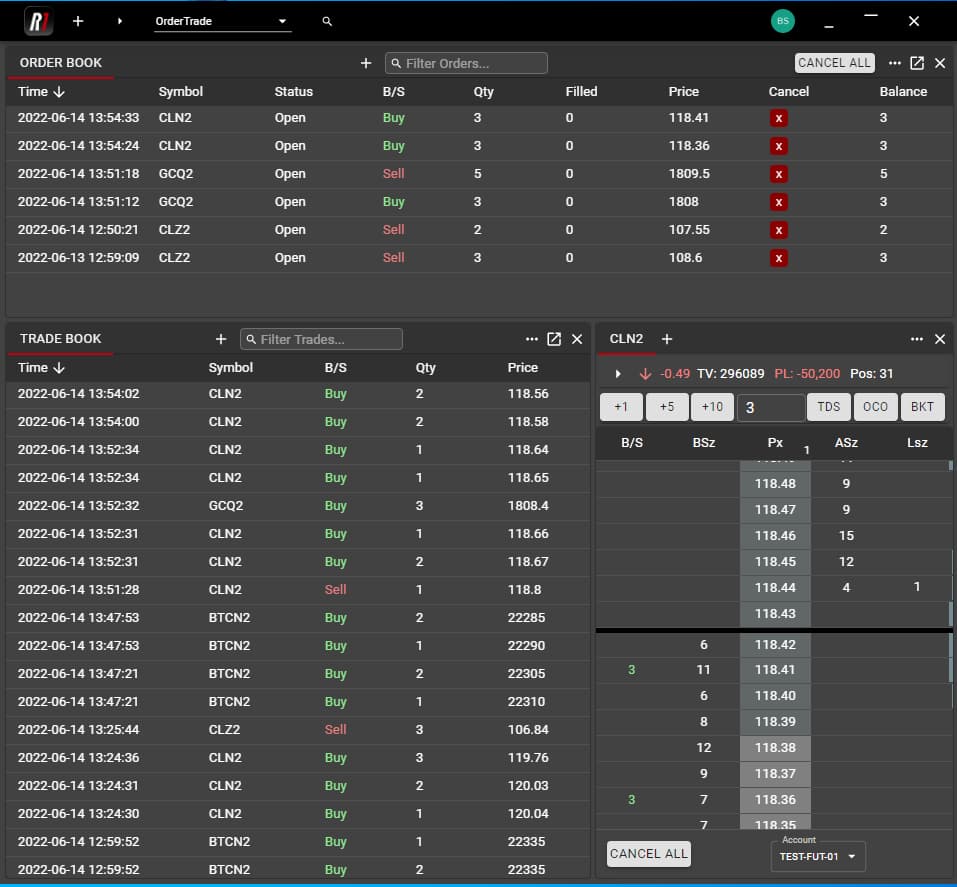Click the Qty column header in Trade Book

[x=425, y=367]
